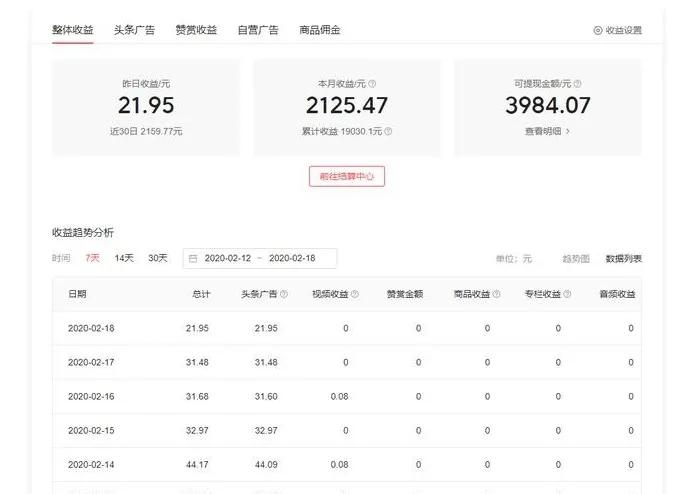Select the 2020-02-15 date row cell

tap(91, 430)
